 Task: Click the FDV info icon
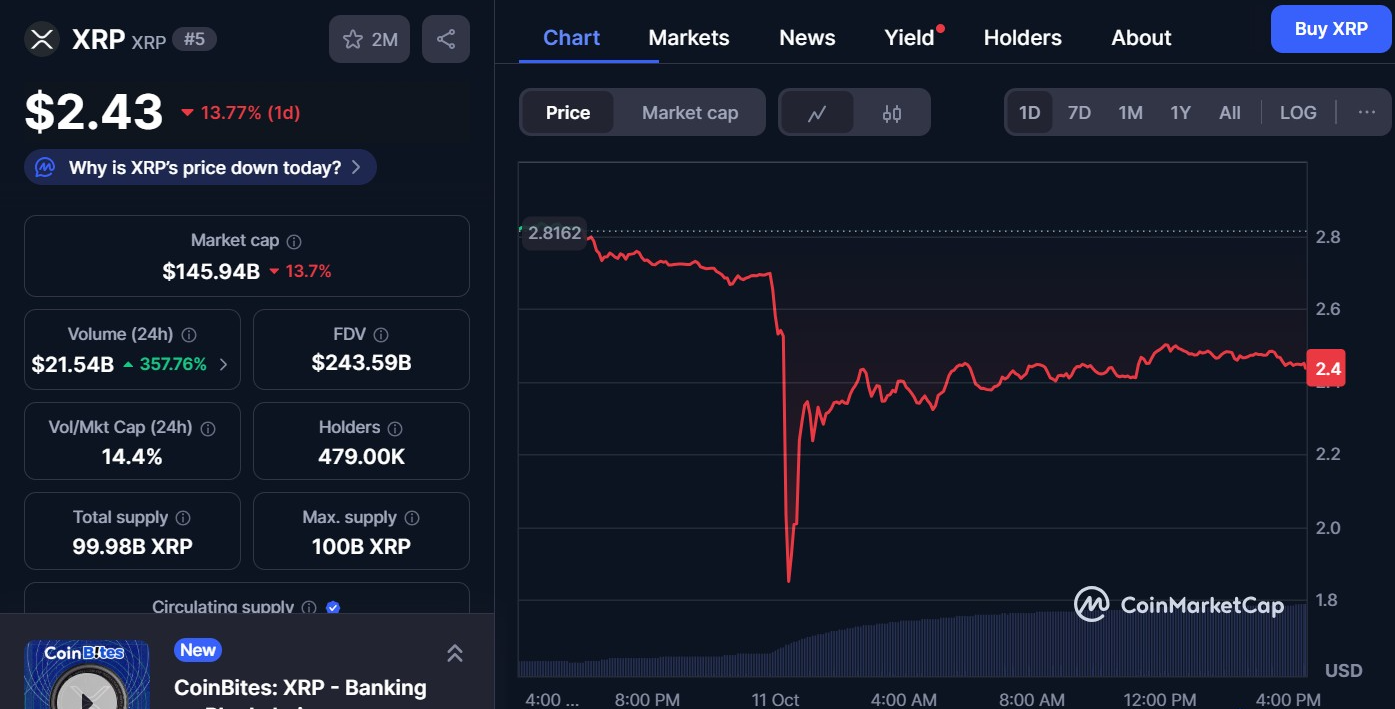(x=381, y=335)
